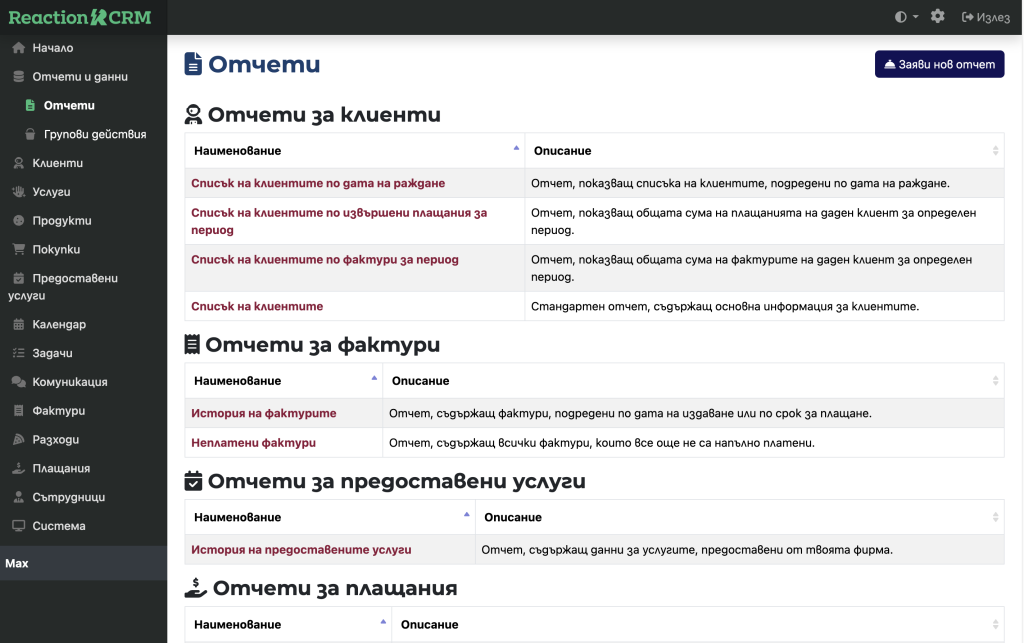Open the theme contrast dropdown in top bar

point(906,17)
